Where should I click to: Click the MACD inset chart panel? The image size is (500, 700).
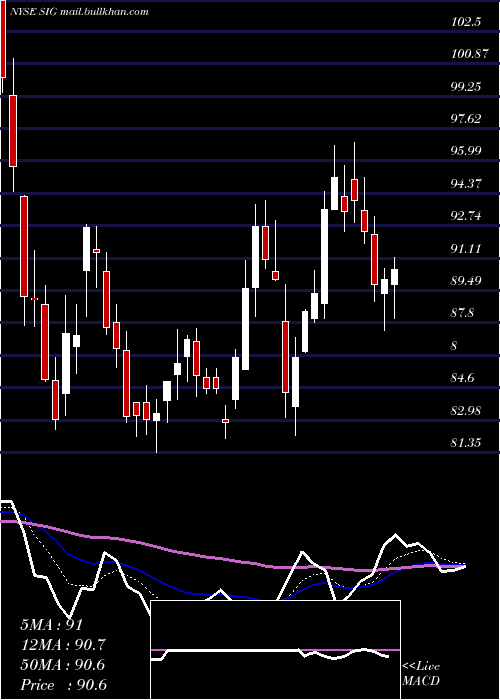point(275,650)
